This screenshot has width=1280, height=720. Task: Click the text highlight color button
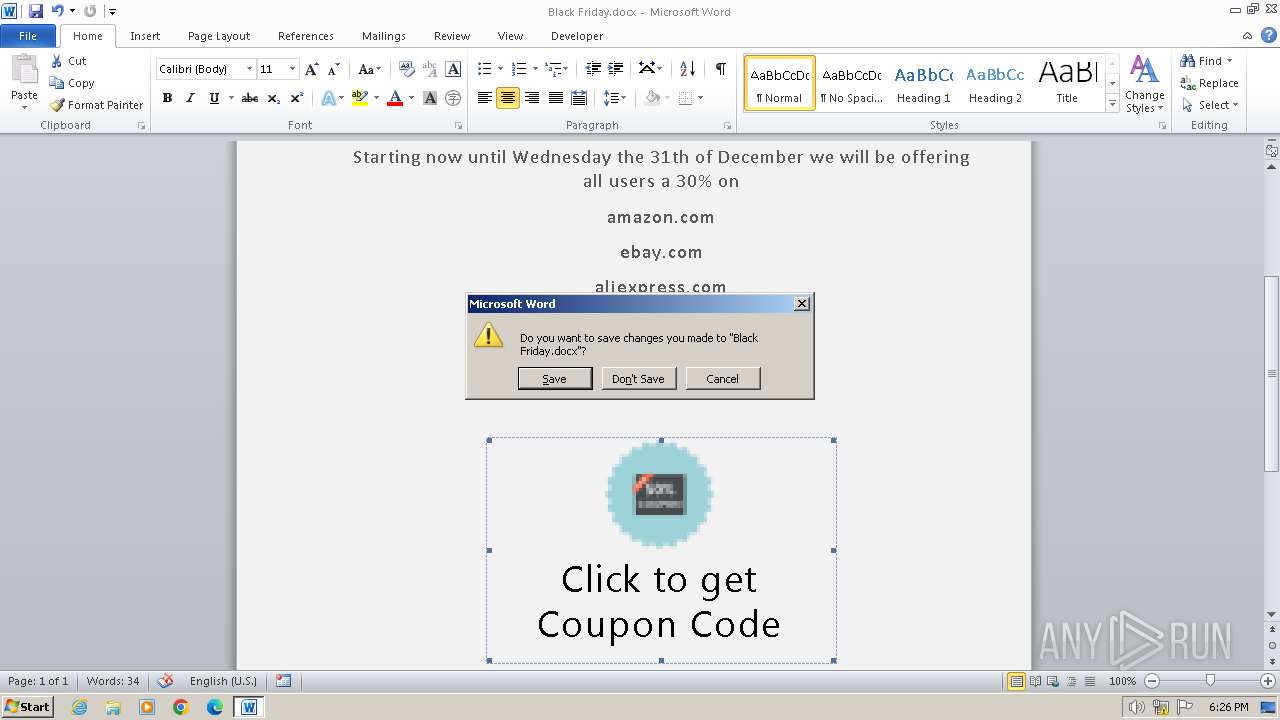[360, 98]
